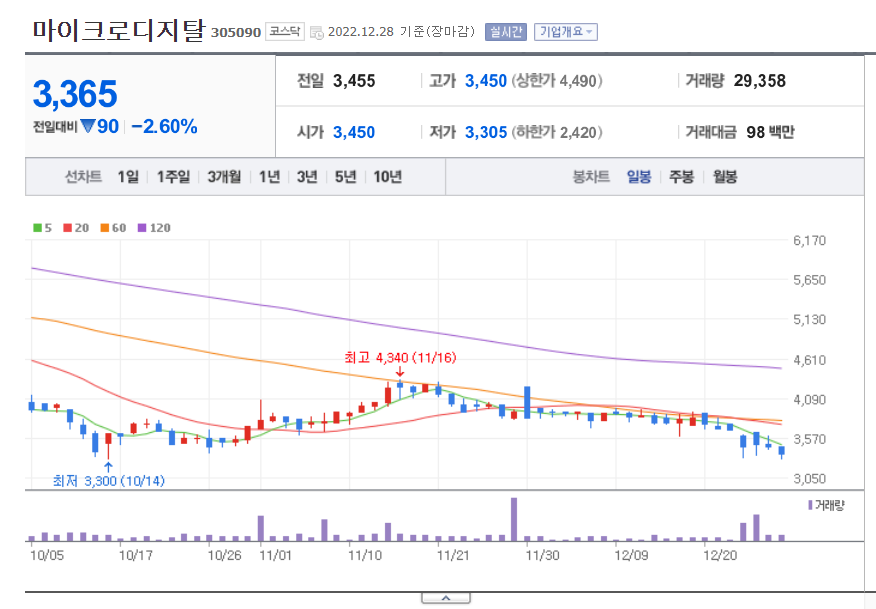Open the 기업개요 dropdown
Screen dimensions: 876x609
[565, 32]
